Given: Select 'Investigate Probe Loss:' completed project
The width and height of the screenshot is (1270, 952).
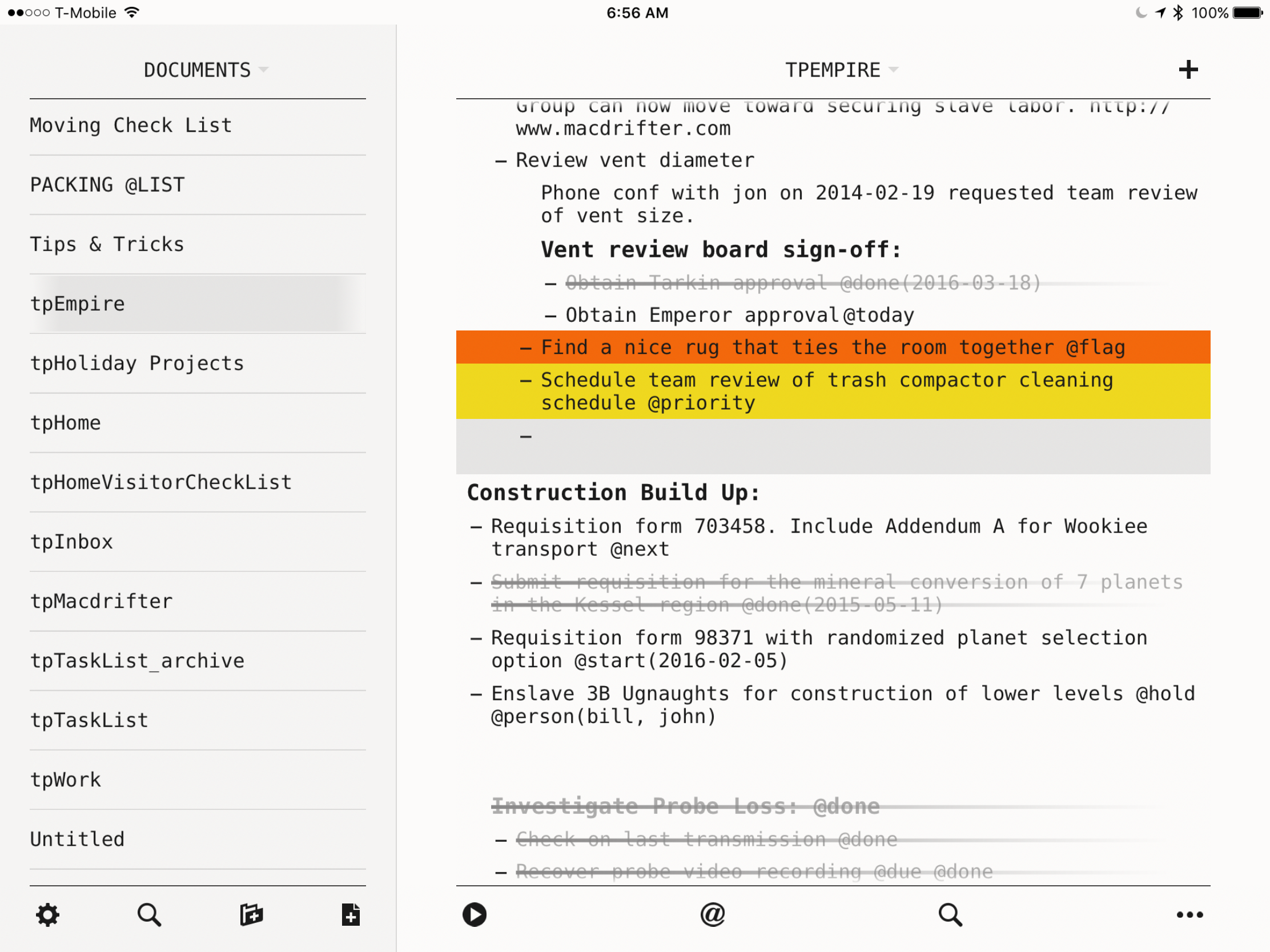Looking at the screenshot, I should coord(685,807).
